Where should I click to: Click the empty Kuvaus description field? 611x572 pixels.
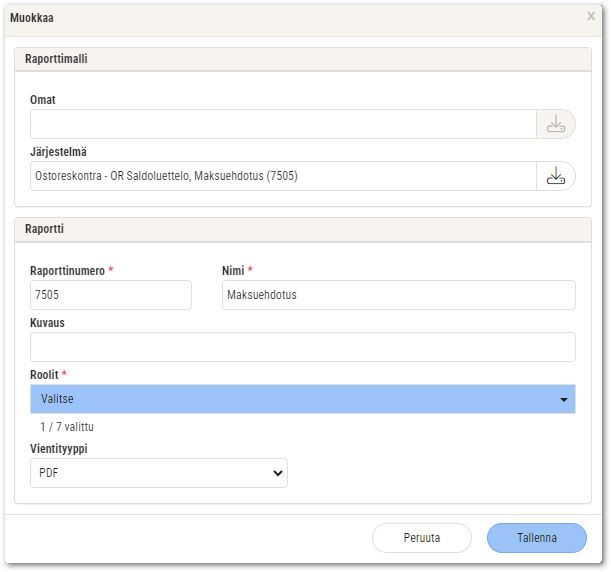pyautogui.click(x=303, y=347)
